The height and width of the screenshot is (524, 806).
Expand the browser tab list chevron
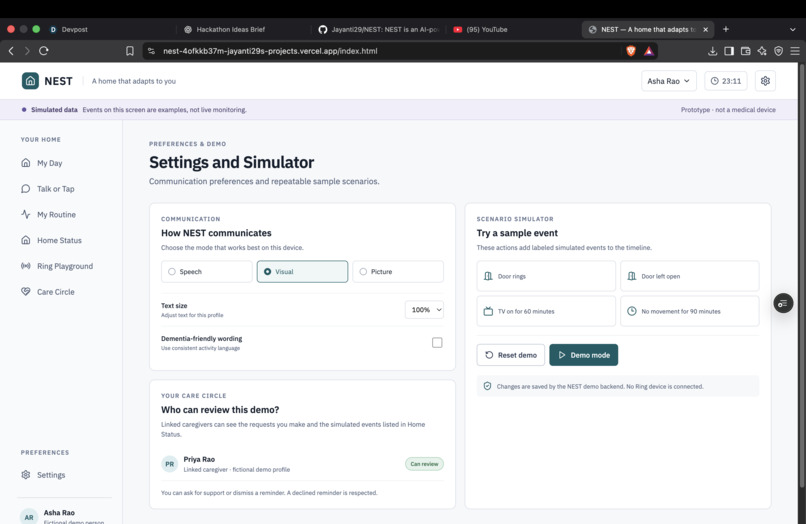792,30
